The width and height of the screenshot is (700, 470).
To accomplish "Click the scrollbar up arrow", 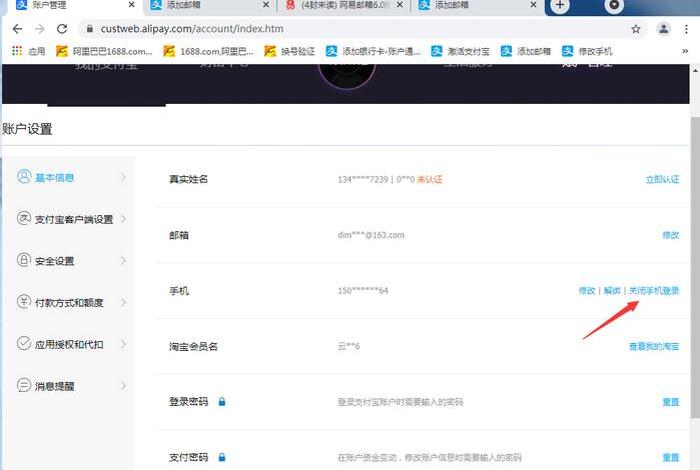I will click(695, 70).
